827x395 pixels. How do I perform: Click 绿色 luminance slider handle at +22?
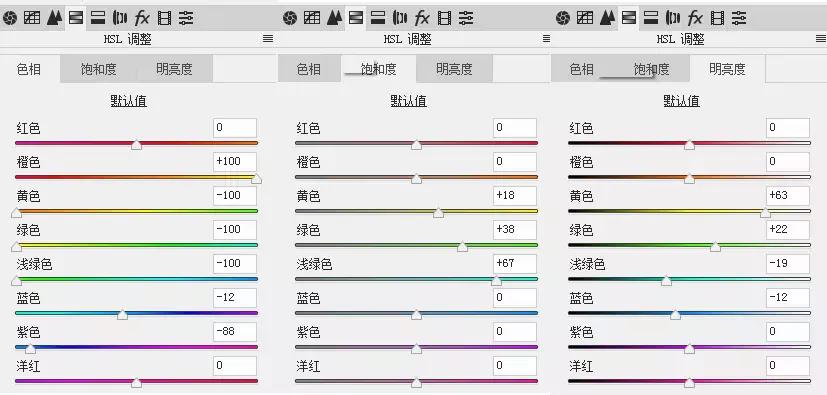[x=715, y=247]
